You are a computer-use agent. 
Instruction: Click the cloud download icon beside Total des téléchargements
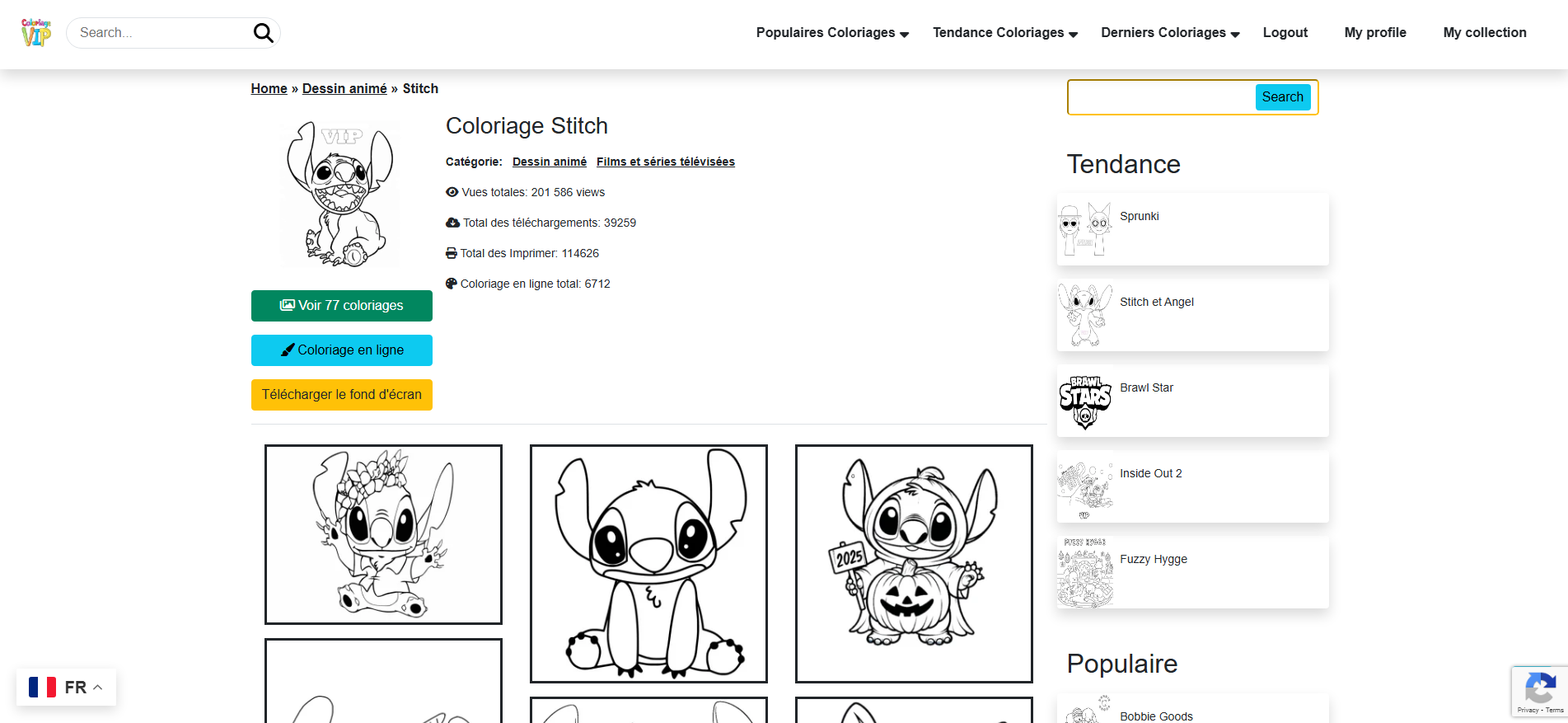452,223
